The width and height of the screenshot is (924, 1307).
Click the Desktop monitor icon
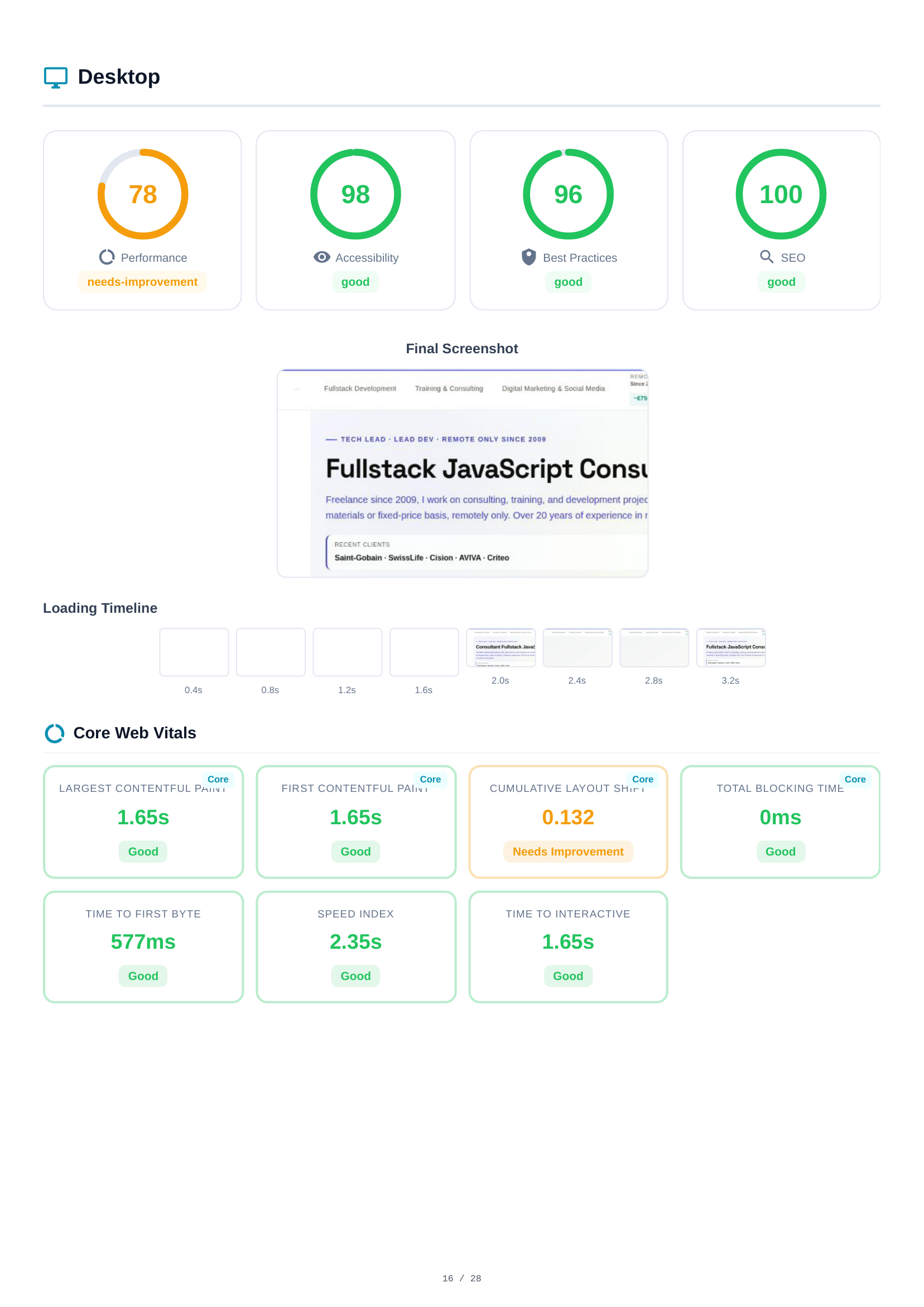click(x=56, y=78)
